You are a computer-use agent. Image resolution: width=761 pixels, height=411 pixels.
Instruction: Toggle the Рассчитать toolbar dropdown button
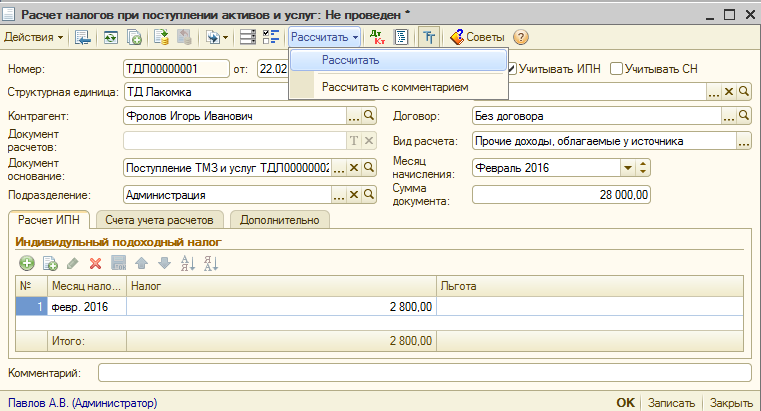click(324, 37)
